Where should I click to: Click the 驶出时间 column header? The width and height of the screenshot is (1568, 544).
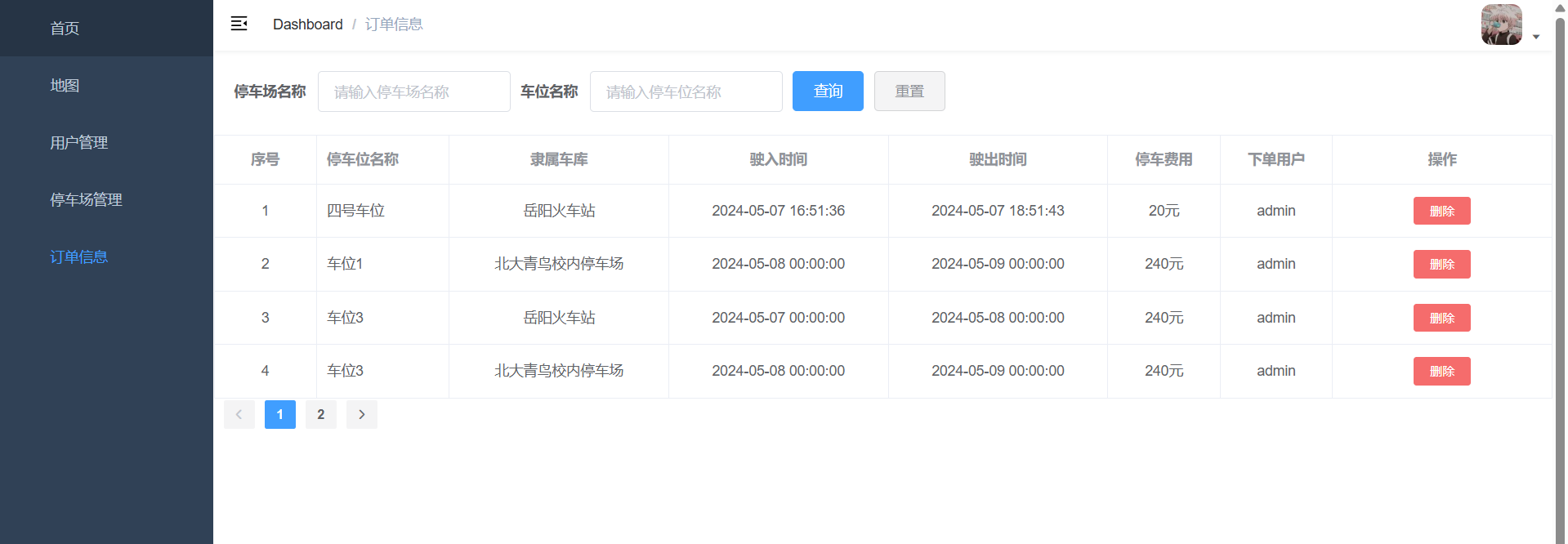point(998,159)
